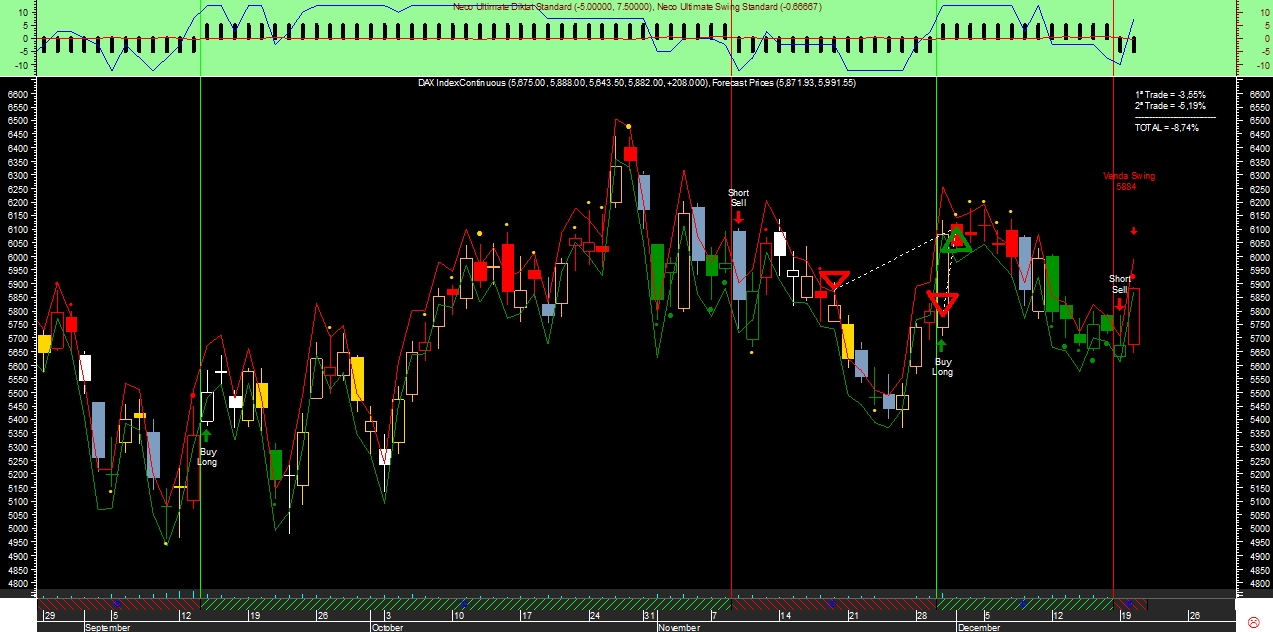
Task: Select the September 'Buy Long' label
Action: tap(207, 457)
